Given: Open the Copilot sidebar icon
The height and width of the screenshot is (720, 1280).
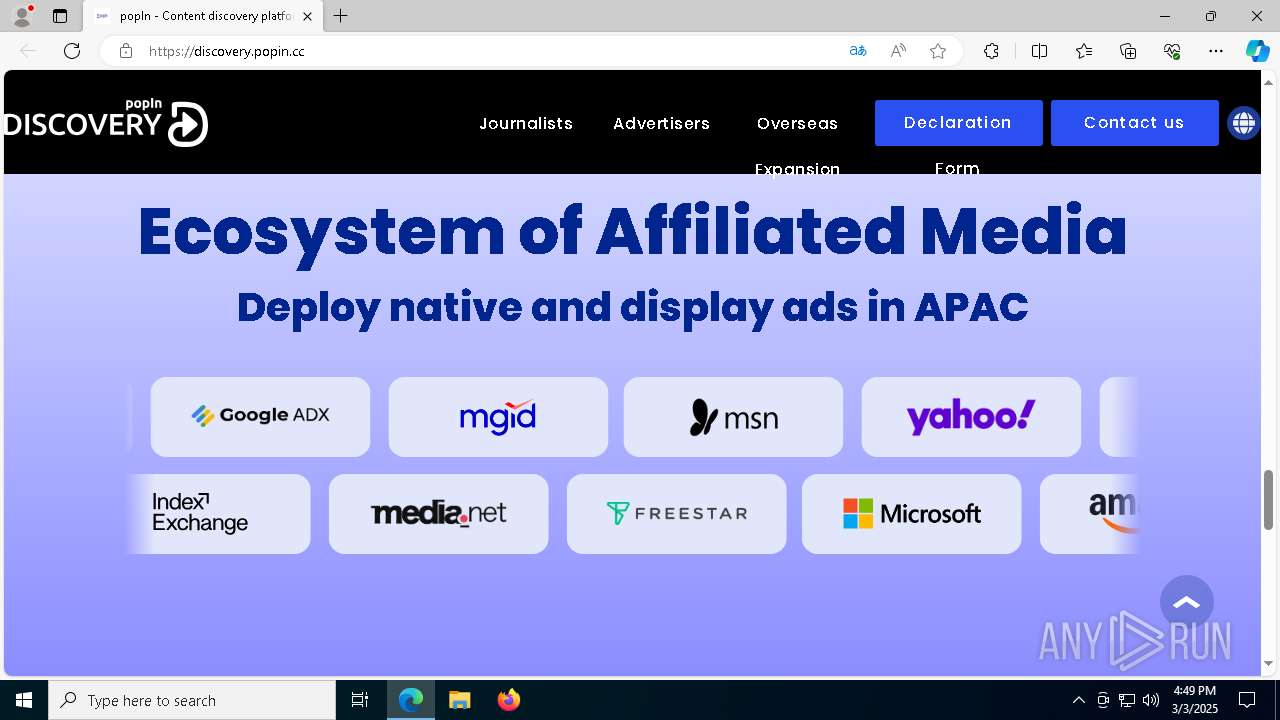Looking at the screenshot, I should click(x=1257, y=51).
